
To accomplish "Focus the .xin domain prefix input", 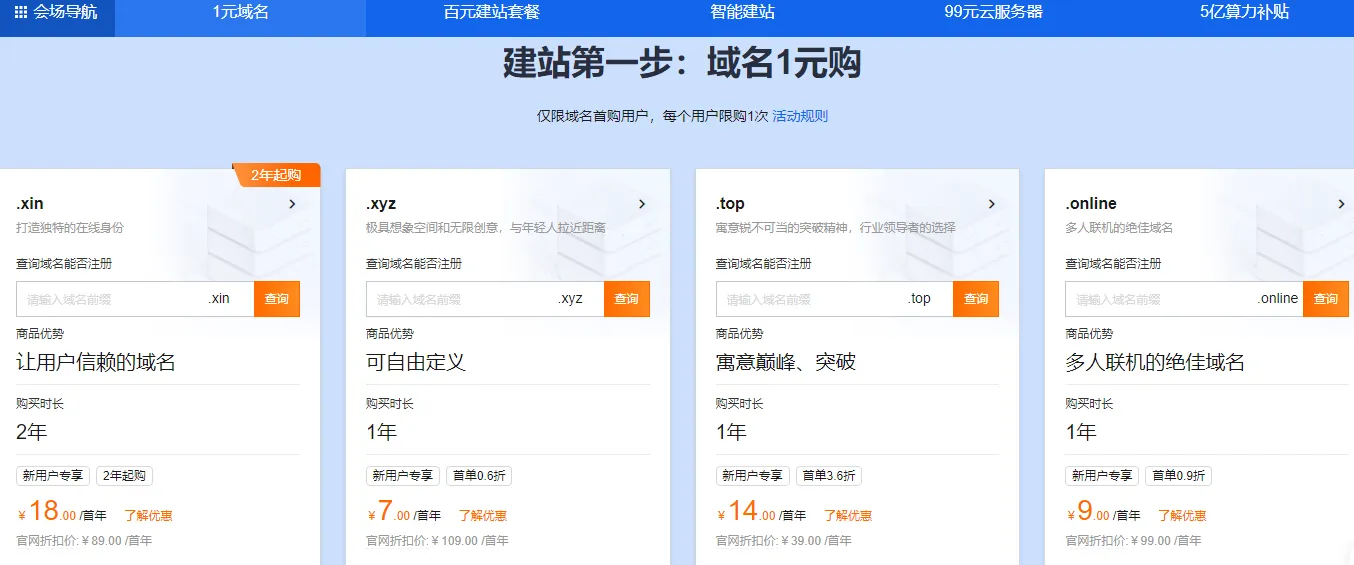I will 135,299.
